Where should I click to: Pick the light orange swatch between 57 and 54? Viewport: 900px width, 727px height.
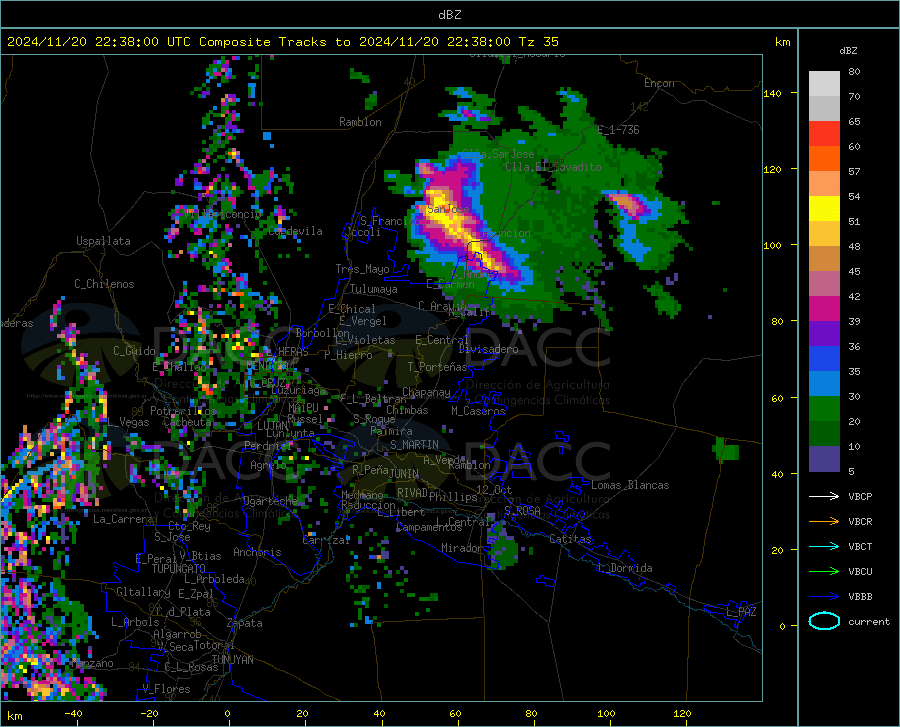coord(824,184)
